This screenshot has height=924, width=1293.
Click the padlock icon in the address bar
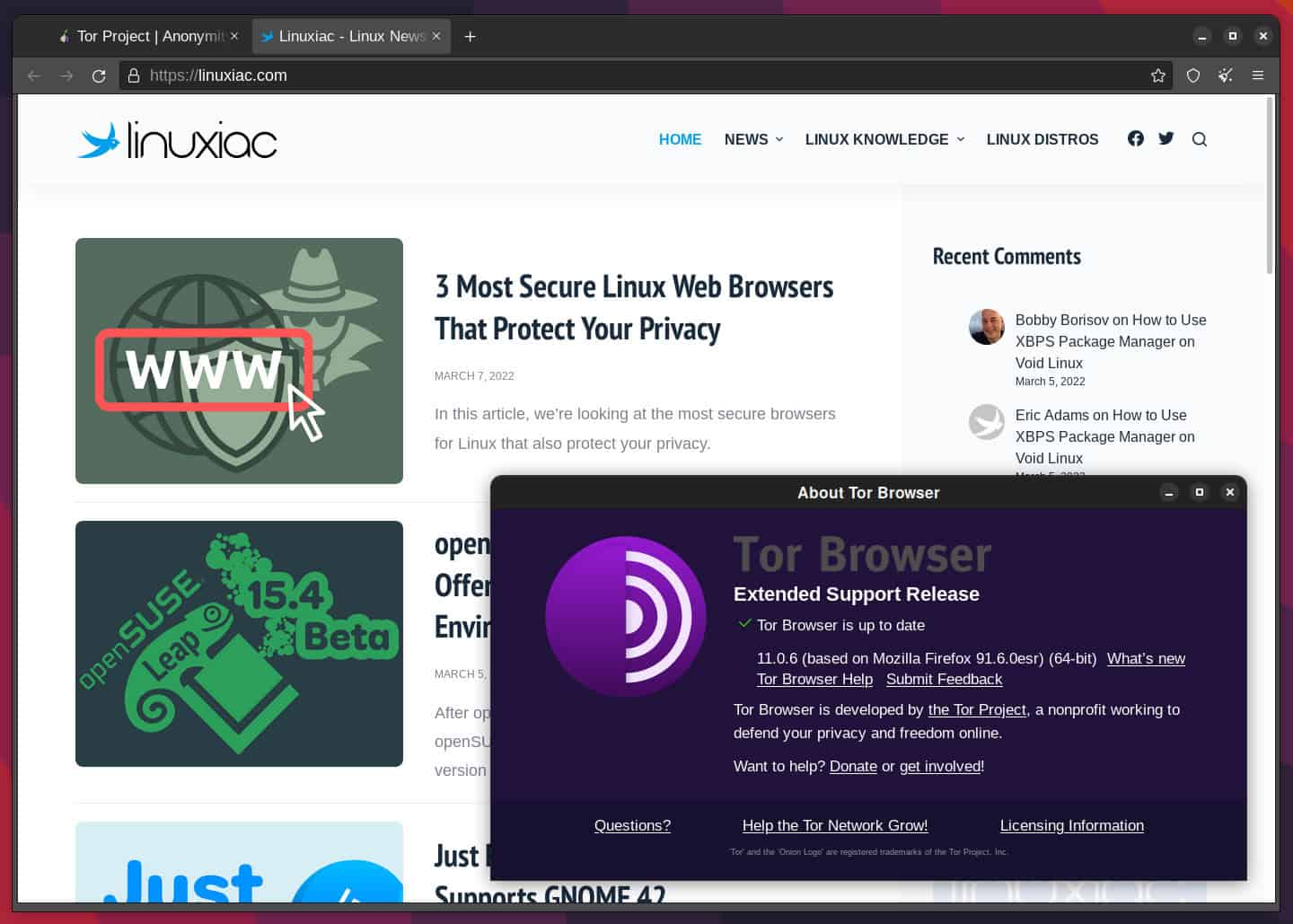pyautogui.click(x=134, y=75)
